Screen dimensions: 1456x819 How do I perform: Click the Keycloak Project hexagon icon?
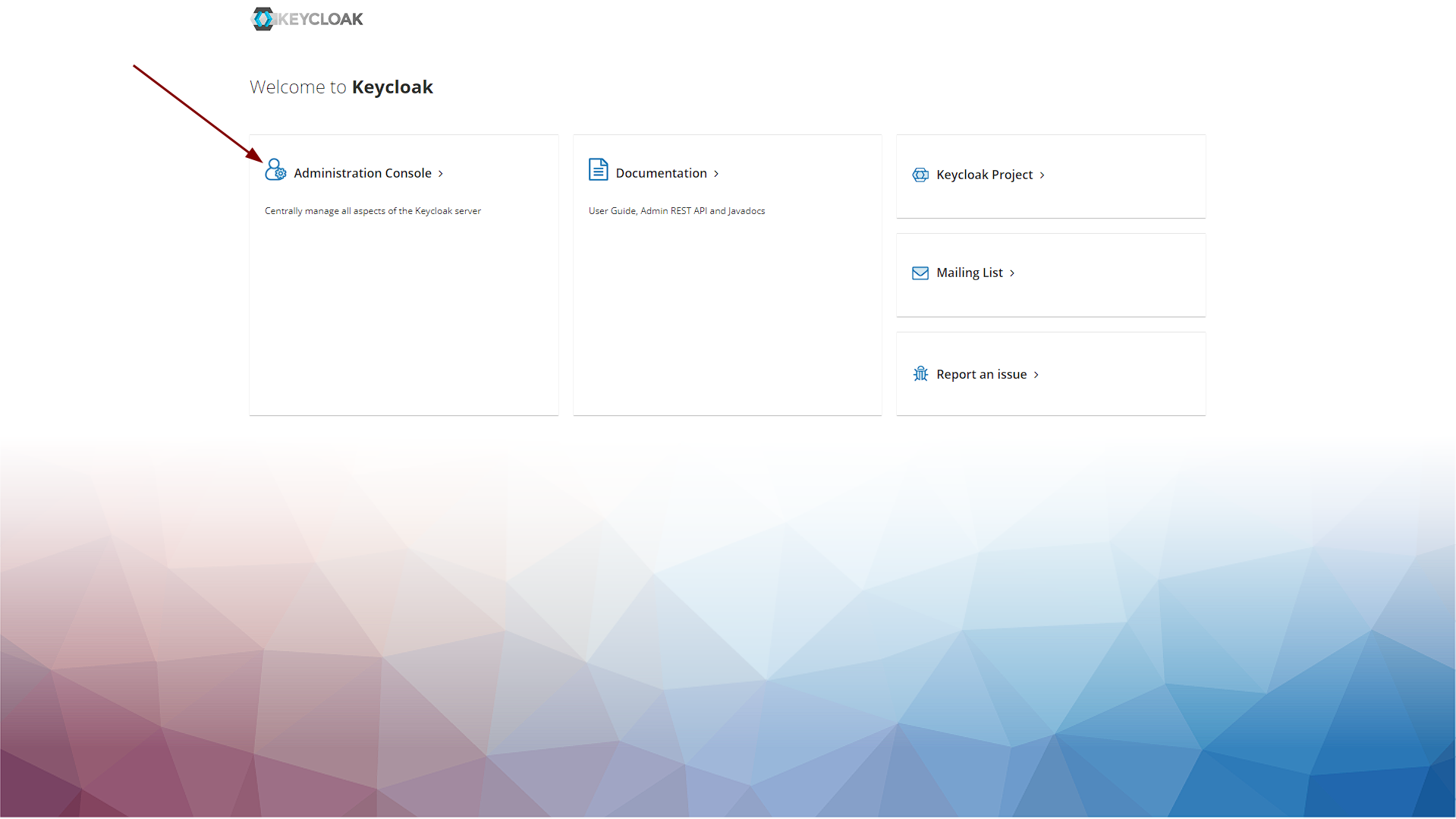(920, 175)
